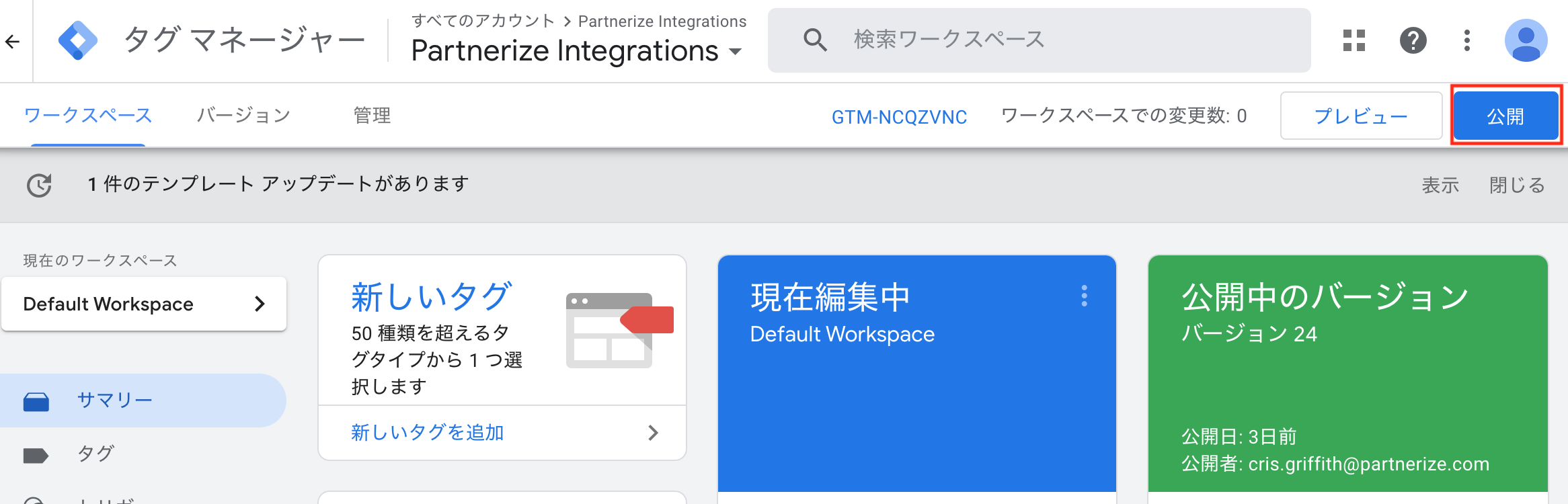Click the 1 件のテンプレート アップデートがあります message
Image resolution: width=1568 pixels, height=504 pixels.
[x=278, y=183]
